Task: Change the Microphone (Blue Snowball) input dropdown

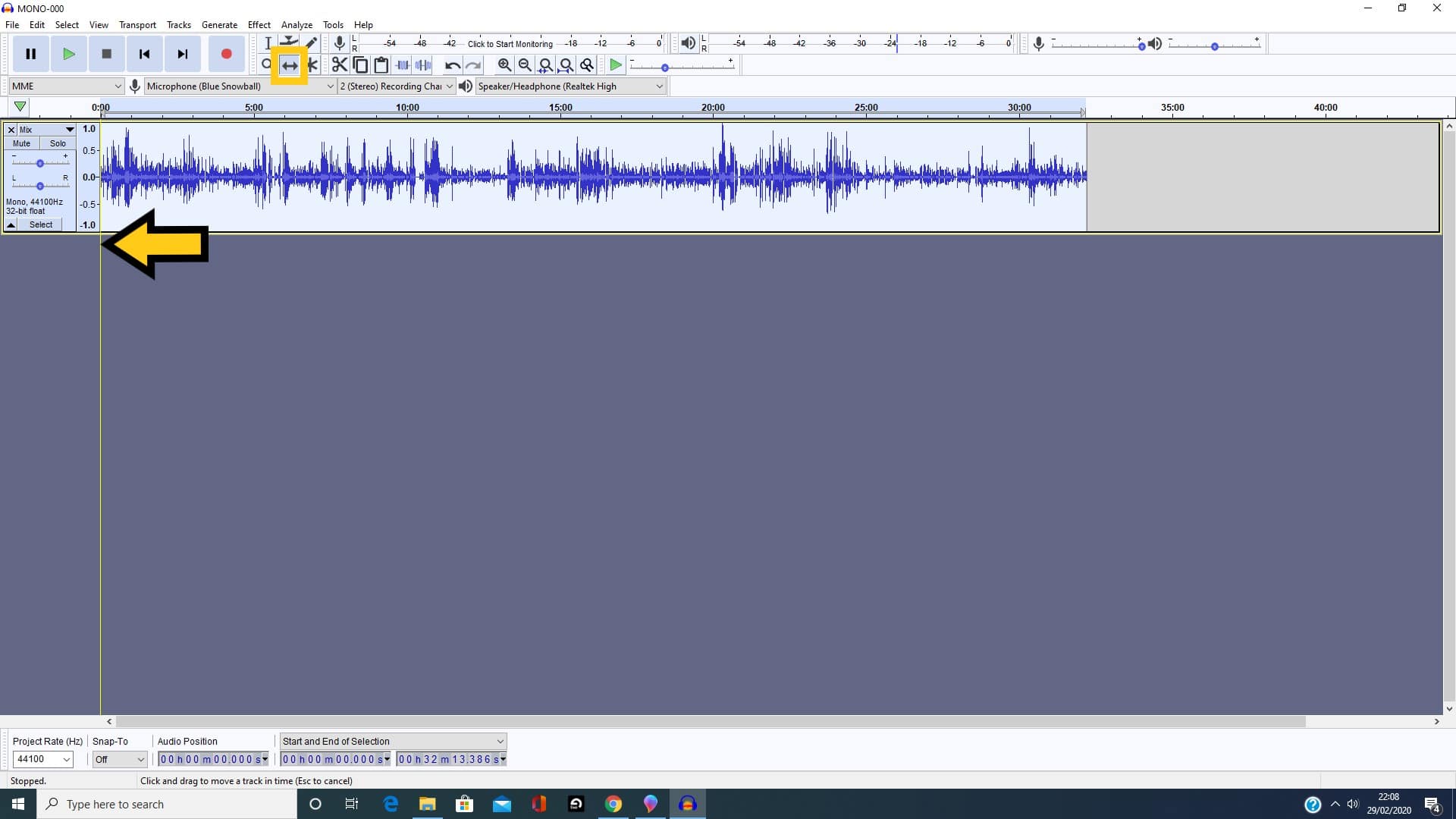Action: [x=239, y=86]
